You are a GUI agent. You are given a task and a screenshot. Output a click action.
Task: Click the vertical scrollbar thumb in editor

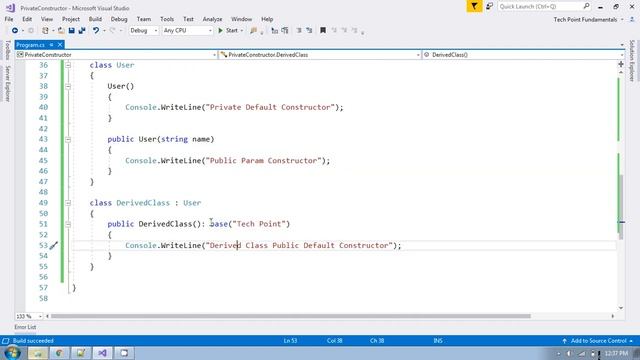(x=621, y=207)
